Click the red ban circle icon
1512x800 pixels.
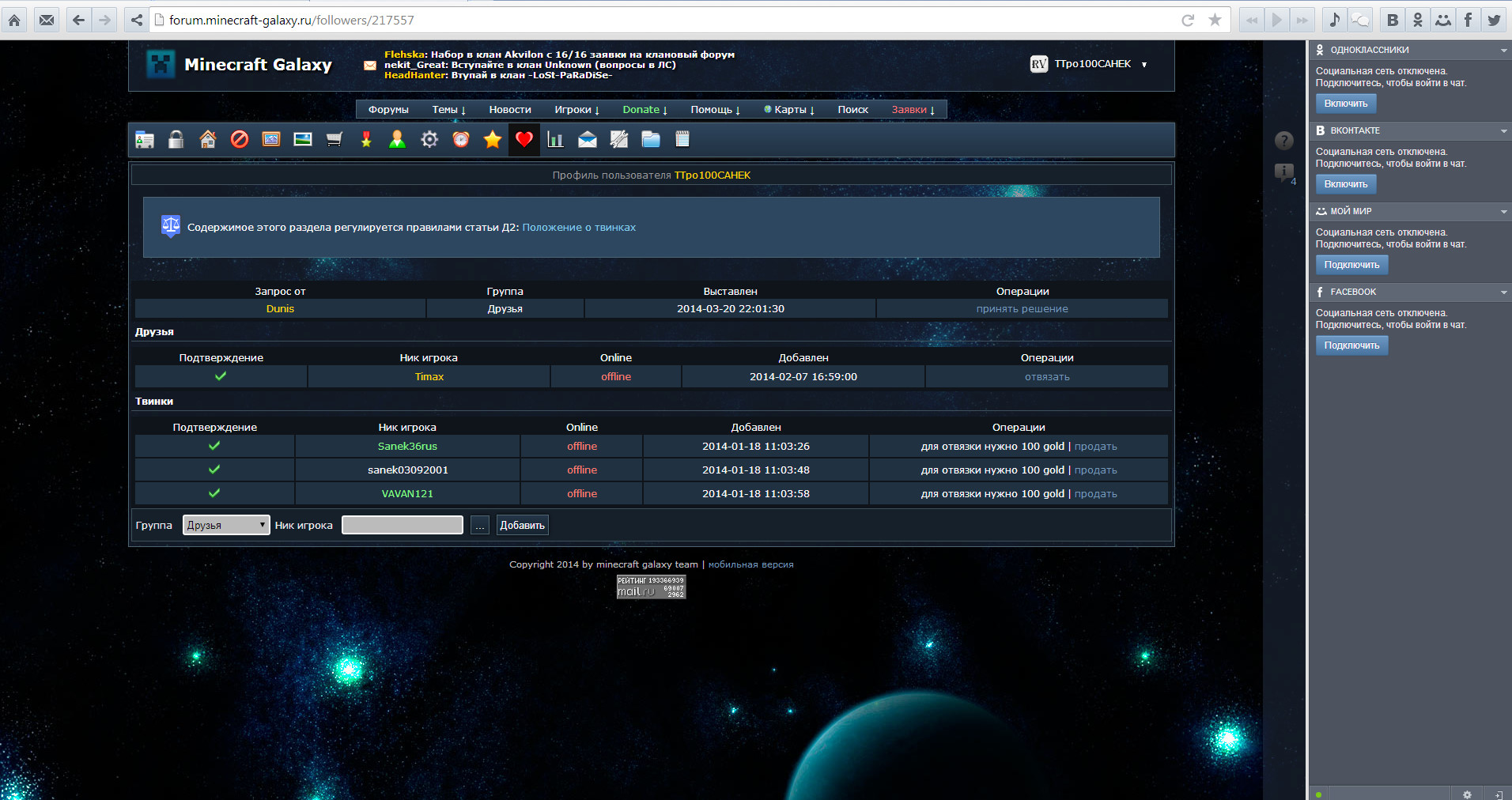240,140
